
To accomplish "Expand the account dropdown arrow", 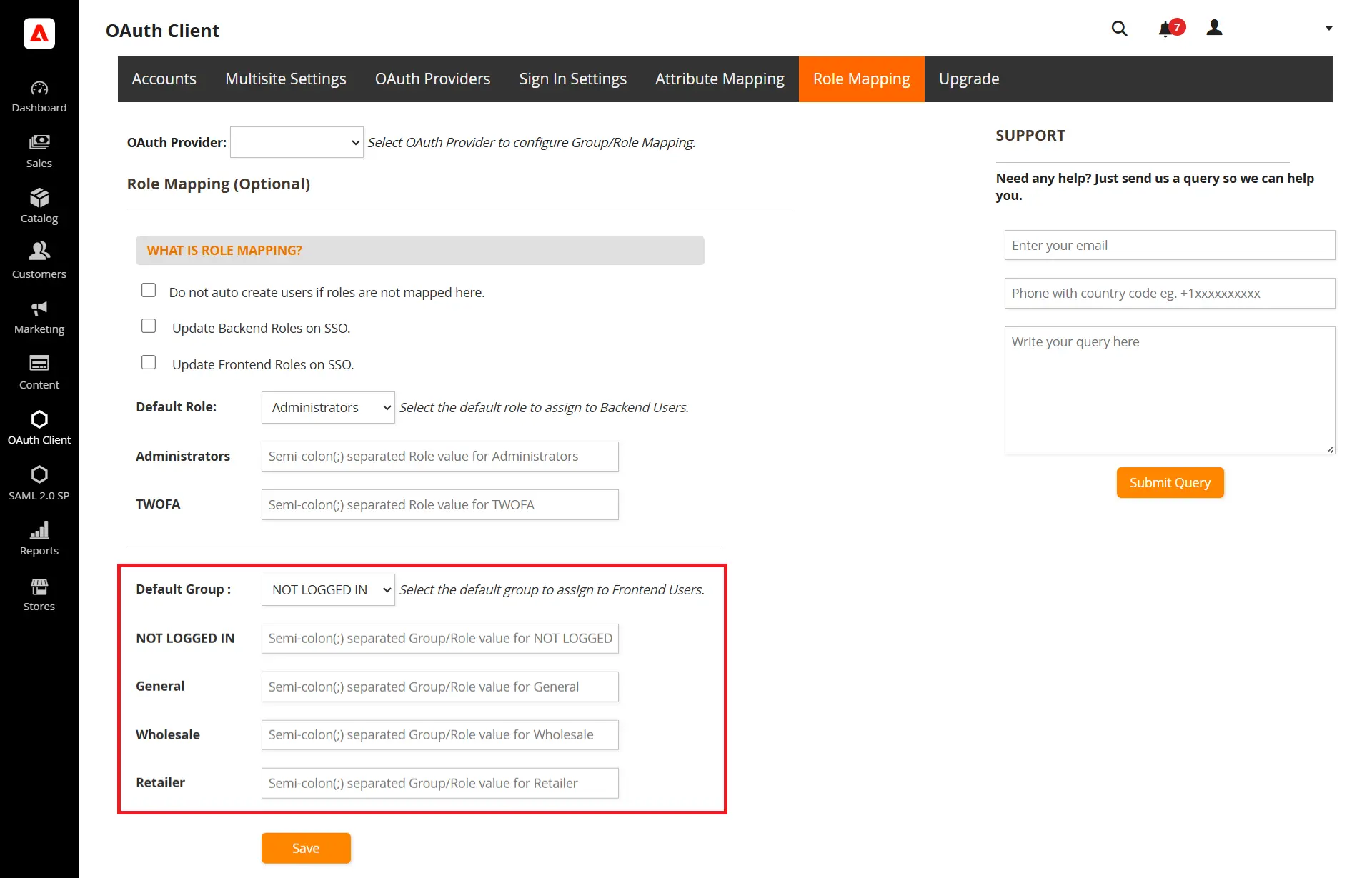I will [x=1329, y=29].
